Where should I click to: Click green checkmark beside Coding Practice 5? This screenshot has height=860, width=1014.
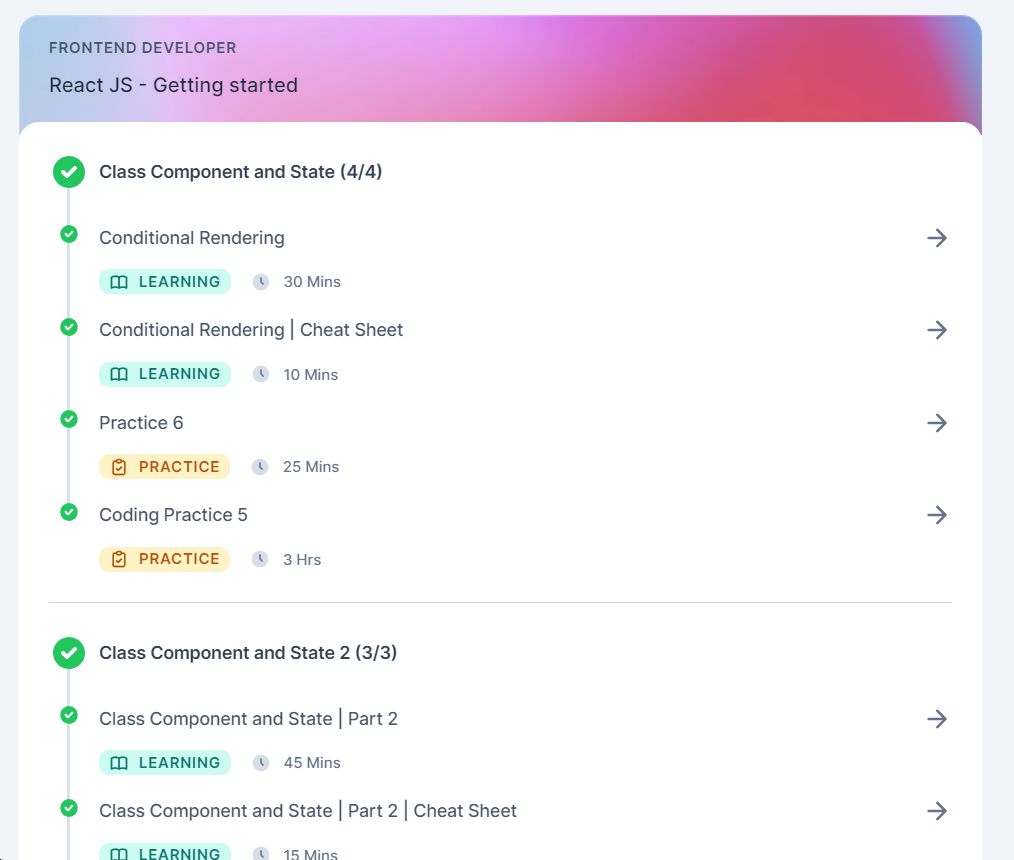coord(69,512)
